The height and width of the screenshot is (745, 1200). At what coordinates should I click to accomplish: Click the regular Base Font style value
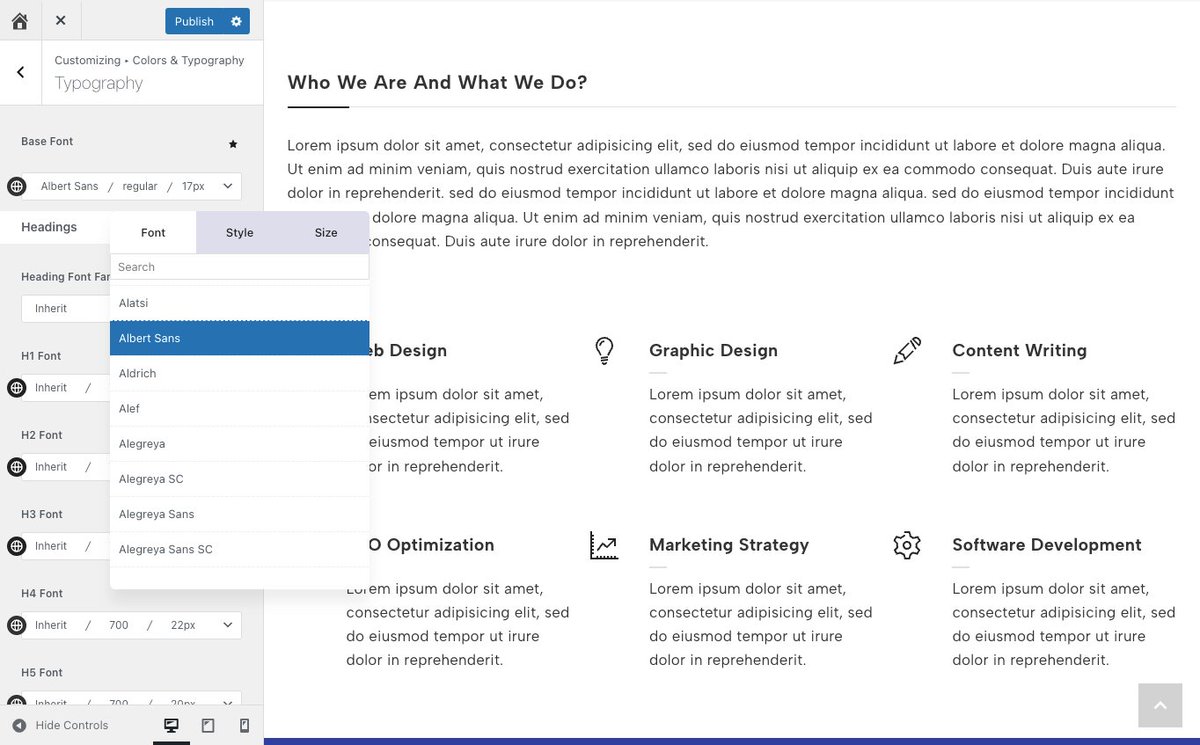coord(140,186)
